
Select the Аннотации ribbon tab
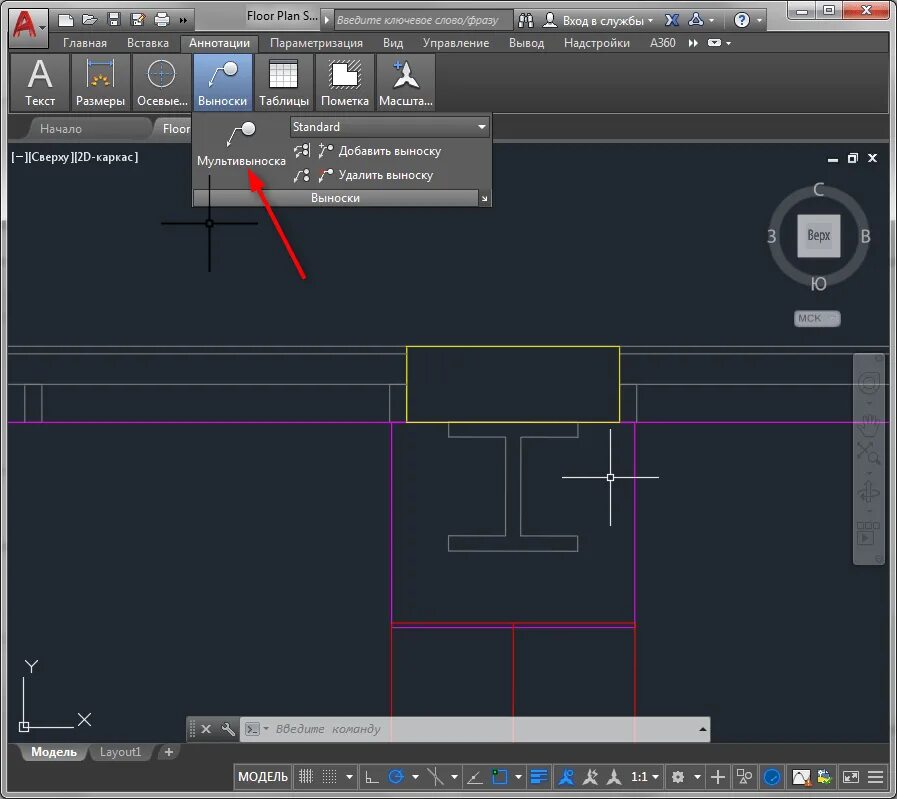(219, 43)
